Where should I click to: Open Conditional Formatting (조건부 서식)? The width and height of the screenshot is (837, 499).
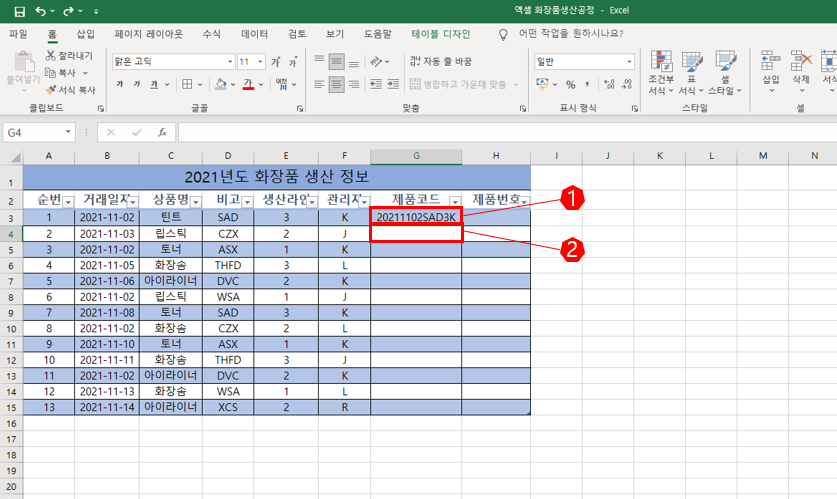[x=661, y=73]
